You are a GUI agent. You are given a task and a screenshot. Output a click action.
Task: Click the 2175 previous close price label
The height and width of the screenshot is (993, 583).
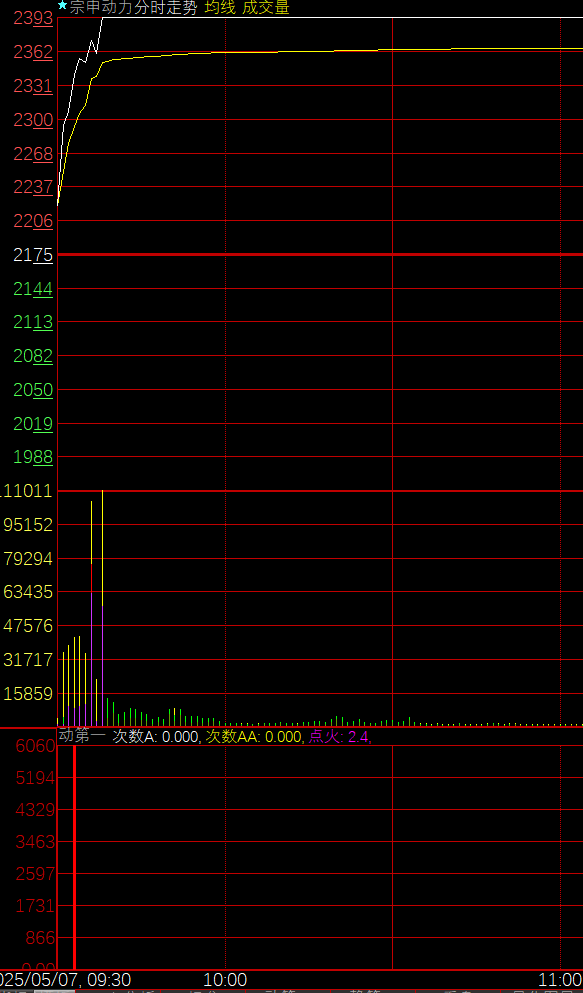click(34, 255)
